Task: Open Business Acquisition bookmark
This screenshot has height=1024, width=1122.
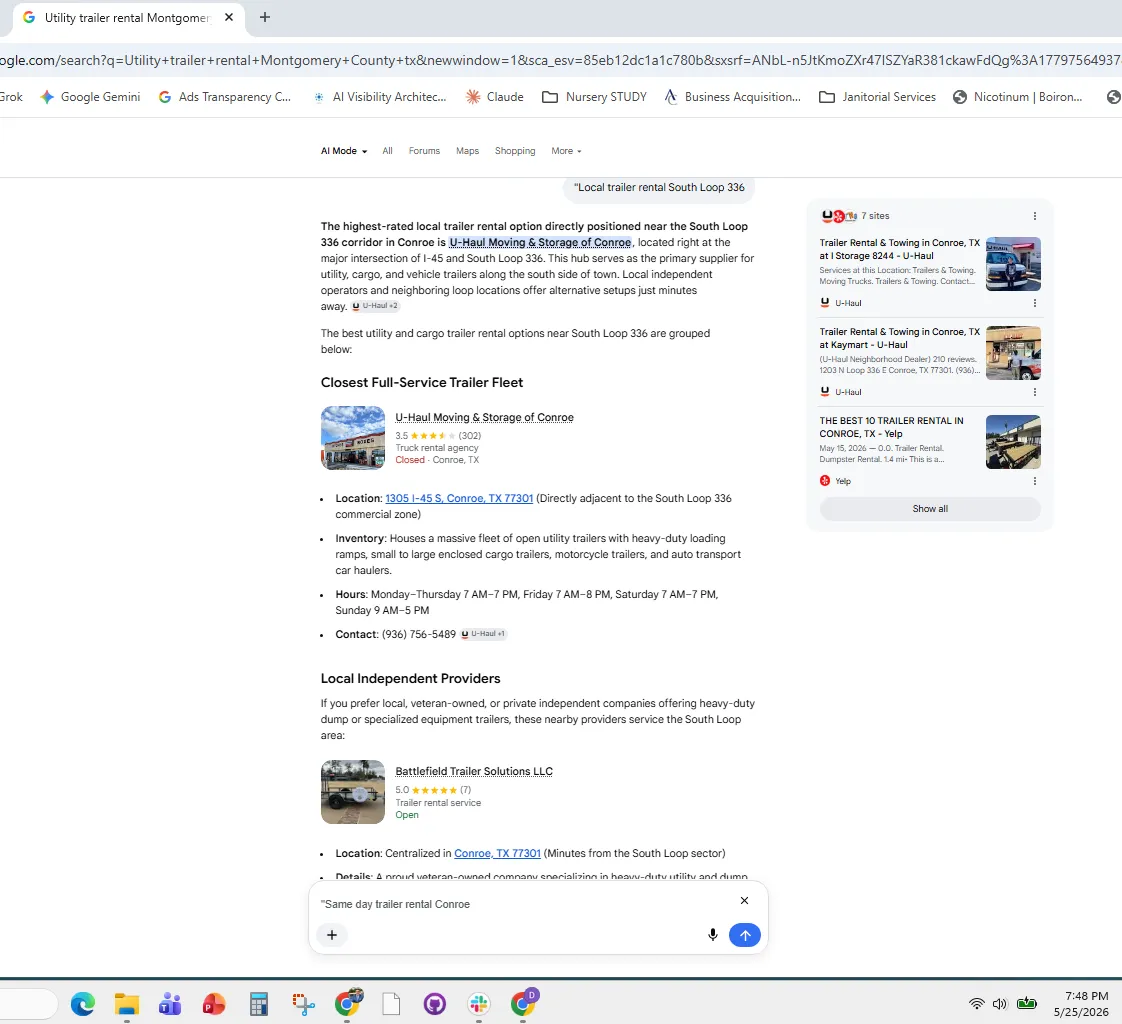Action: (732, 97)
